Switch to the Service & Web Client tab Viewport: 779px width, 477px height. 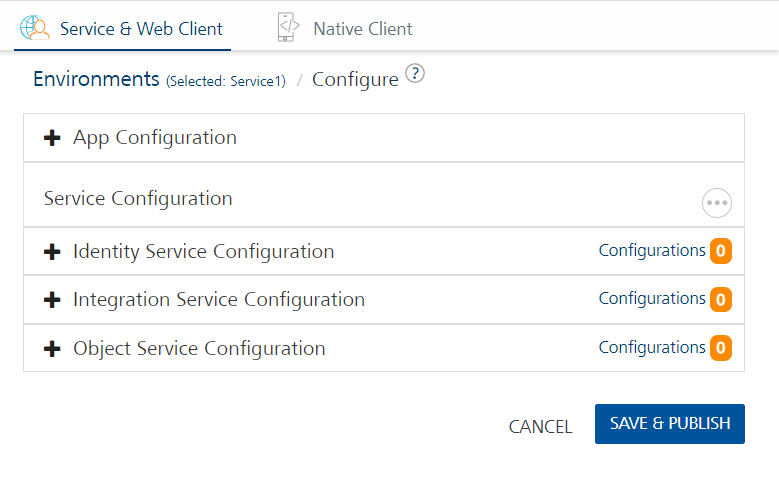point(141,28)
